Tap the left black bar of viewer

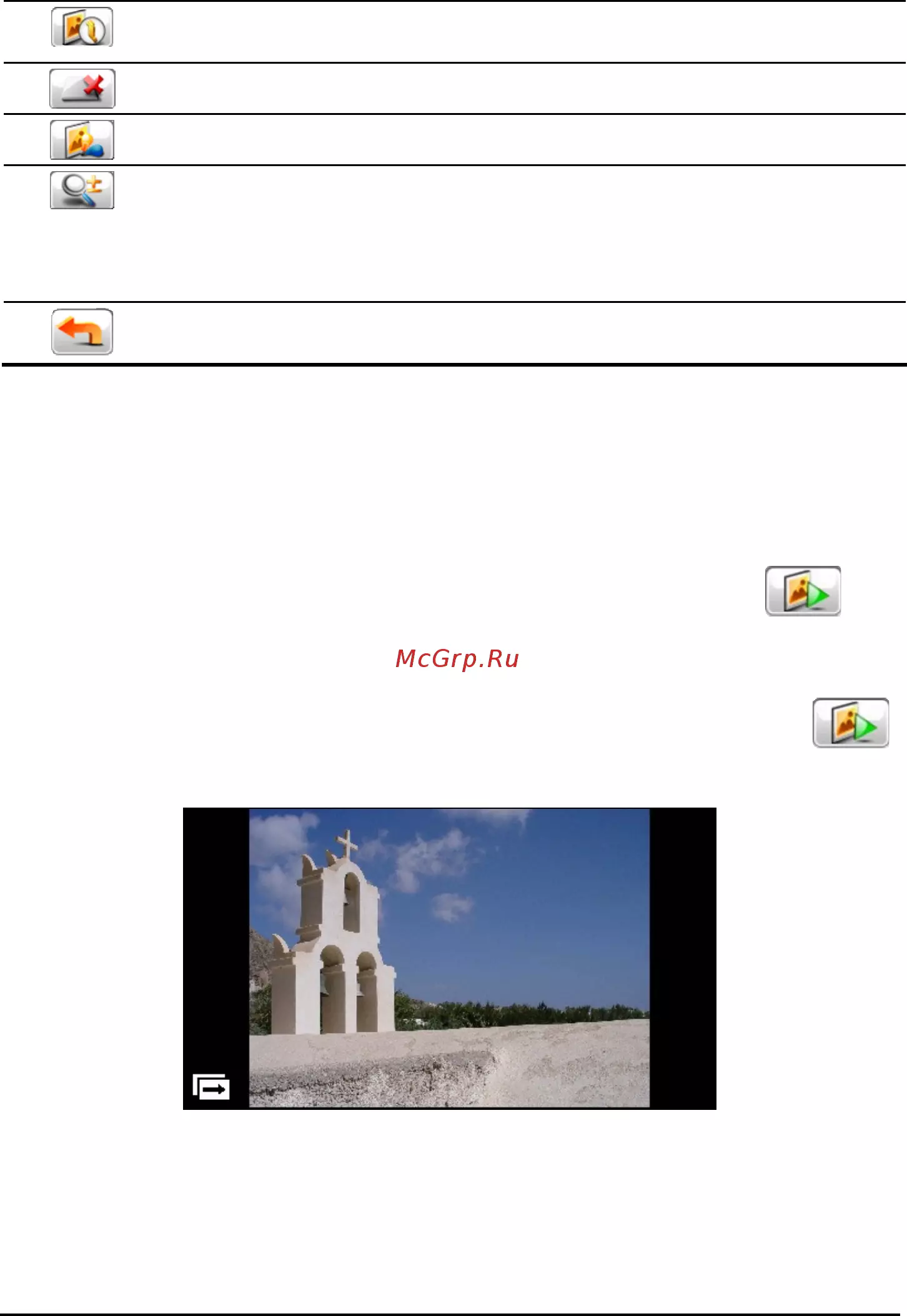[x=216, y=937]
